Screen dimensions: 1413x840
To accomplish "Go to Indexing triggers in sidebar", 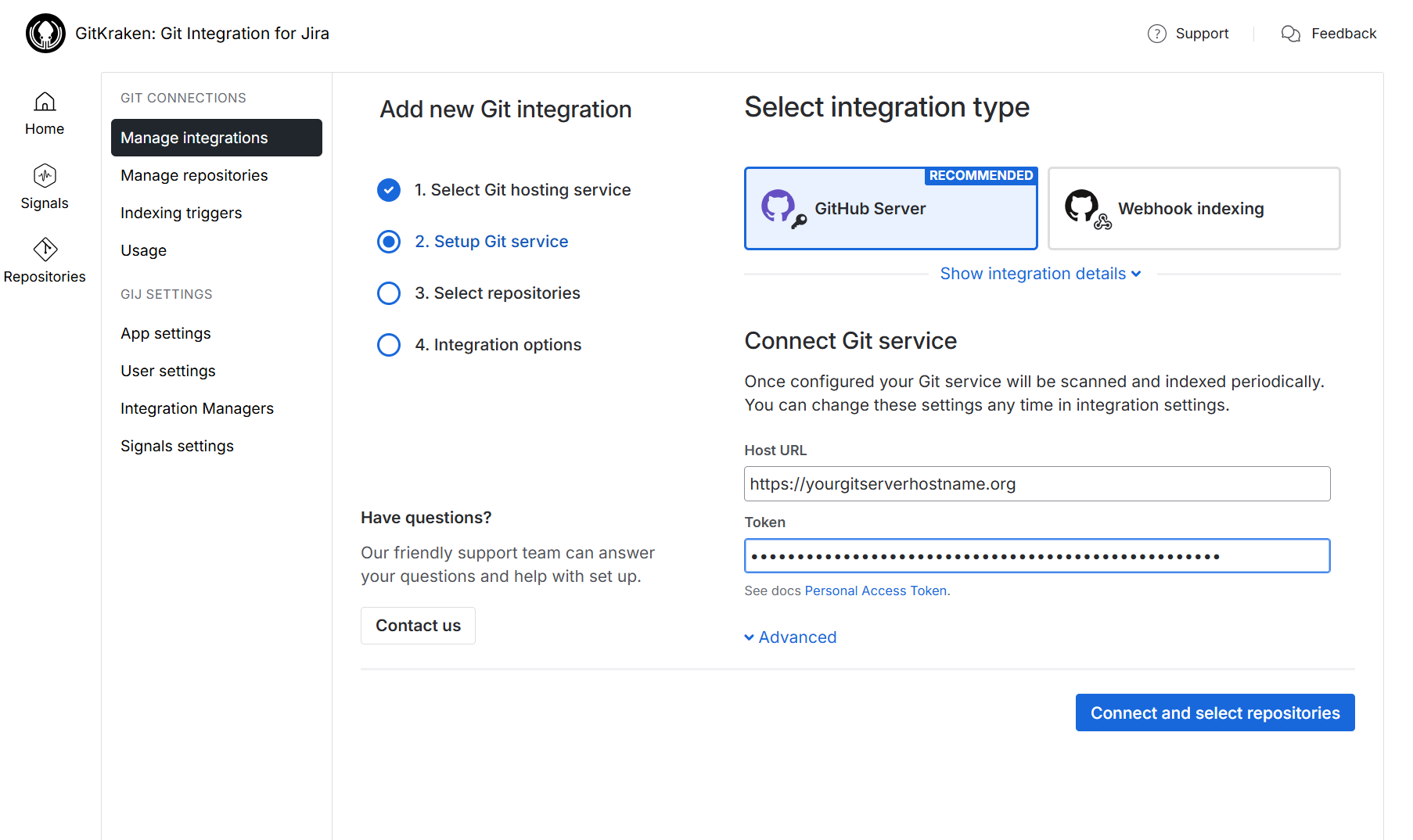I will point(181,213).
